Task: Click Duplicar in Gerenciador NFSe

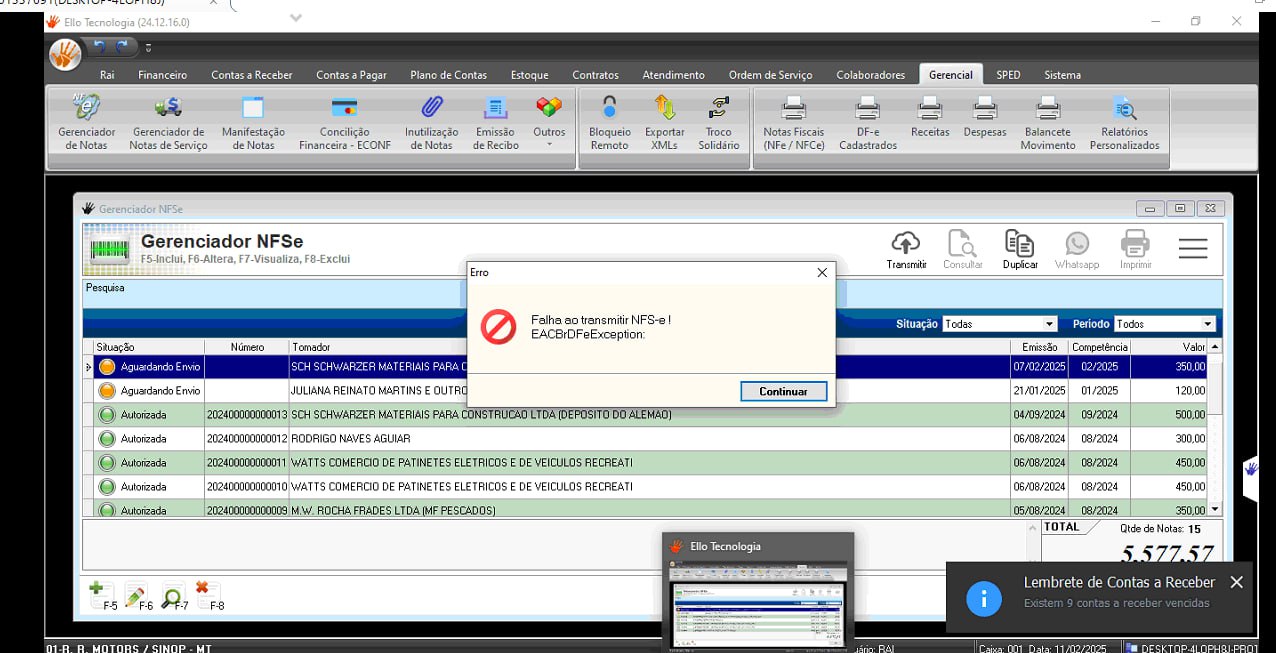Action: [x=1020, y=249]
